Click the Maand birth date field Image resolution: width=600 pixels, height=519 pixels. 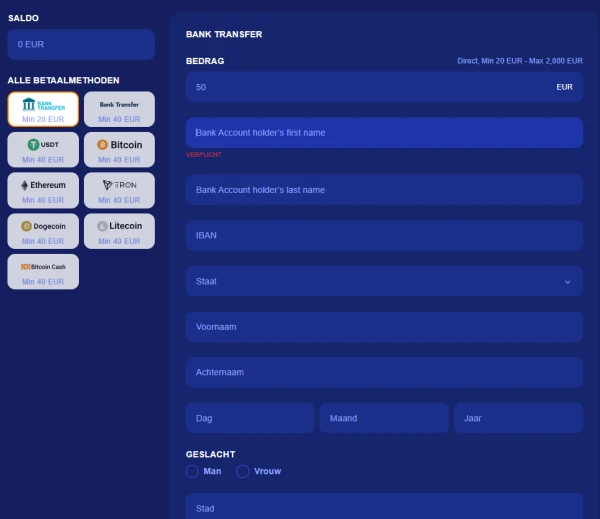tap(384, 418)
